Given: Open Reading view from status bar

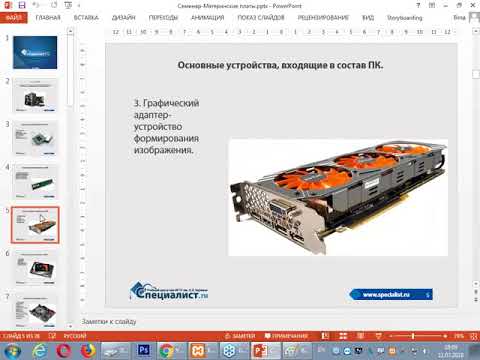Looking at the screenshot, I should pos(360,336).
